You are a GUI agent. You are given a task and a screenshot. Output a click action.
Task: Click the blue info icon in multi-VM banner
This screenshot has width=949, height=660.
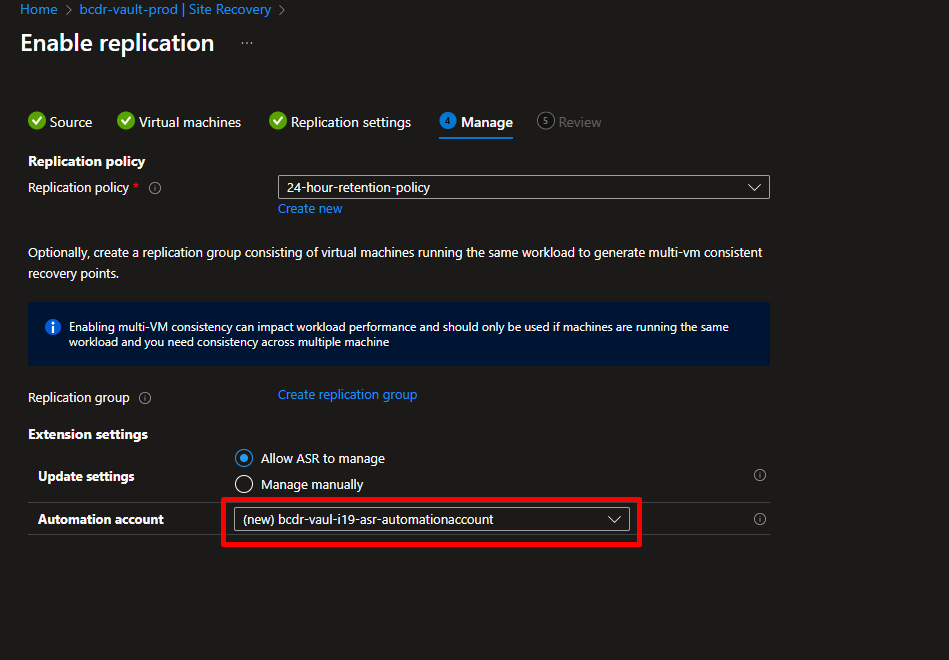(x=53, y=327)
